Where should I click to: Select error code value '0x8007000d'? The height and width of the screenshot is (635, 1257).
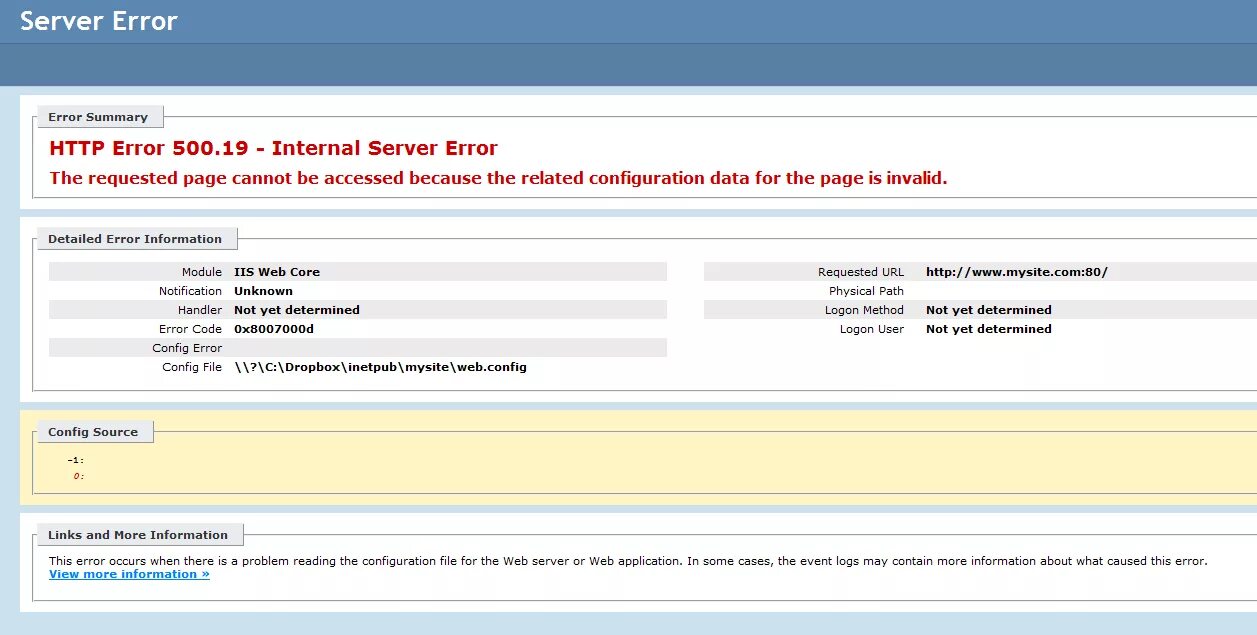(x=274, y=329)
